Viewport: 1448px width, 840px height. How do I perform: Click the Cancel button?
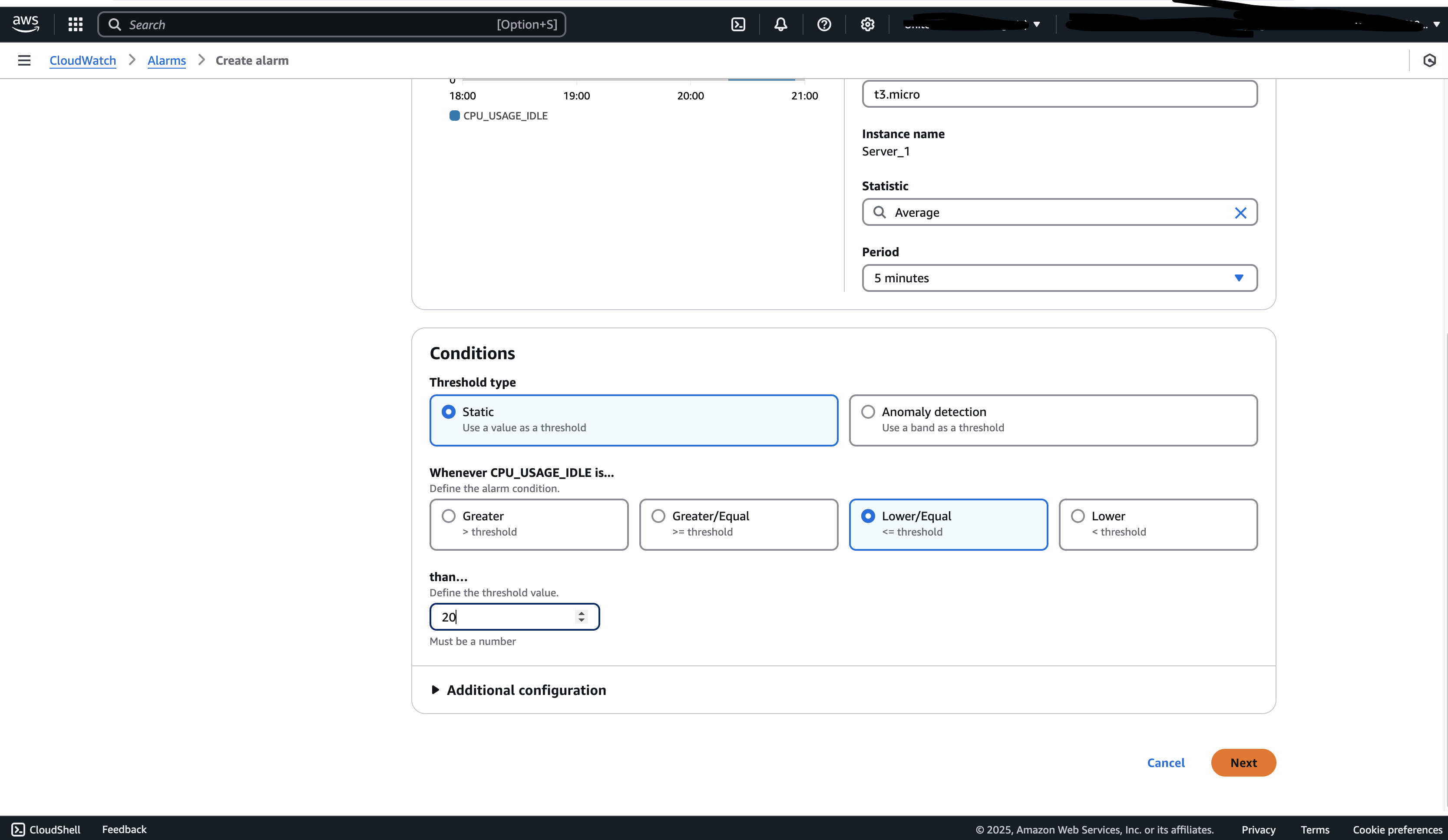click(x=1166, y=762)
